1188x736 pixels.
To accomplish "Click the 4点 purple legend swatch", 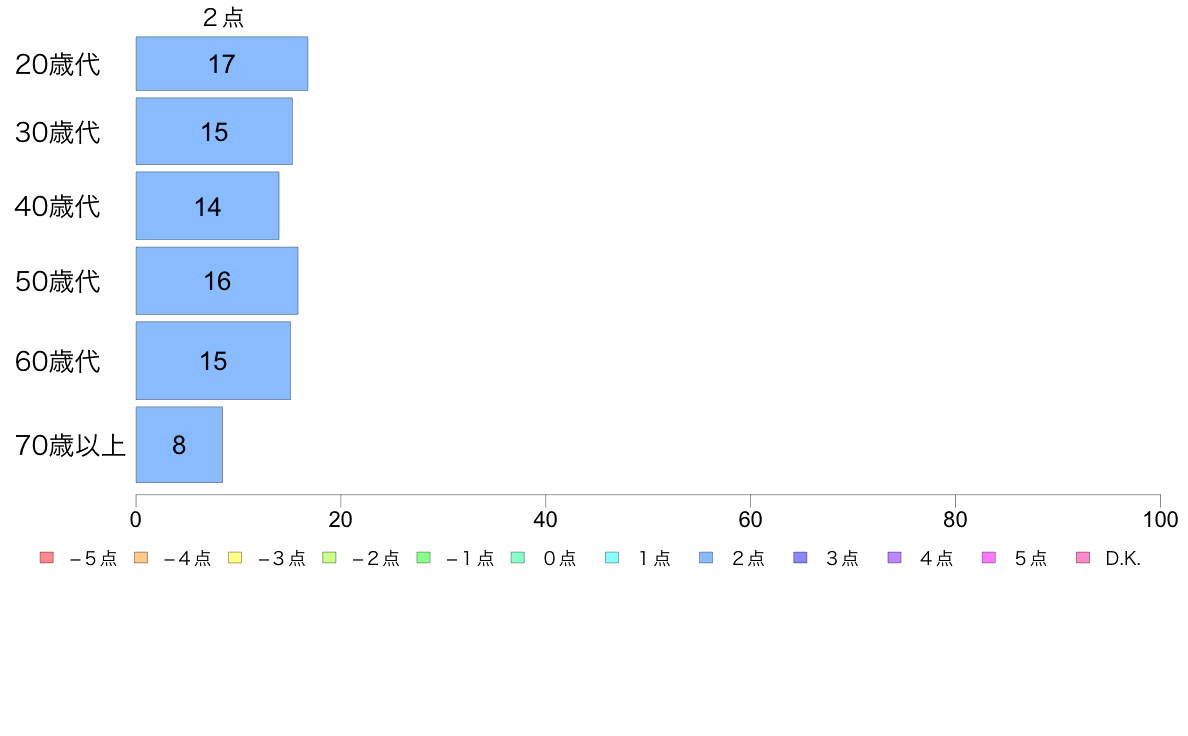I will click(895, 558).
